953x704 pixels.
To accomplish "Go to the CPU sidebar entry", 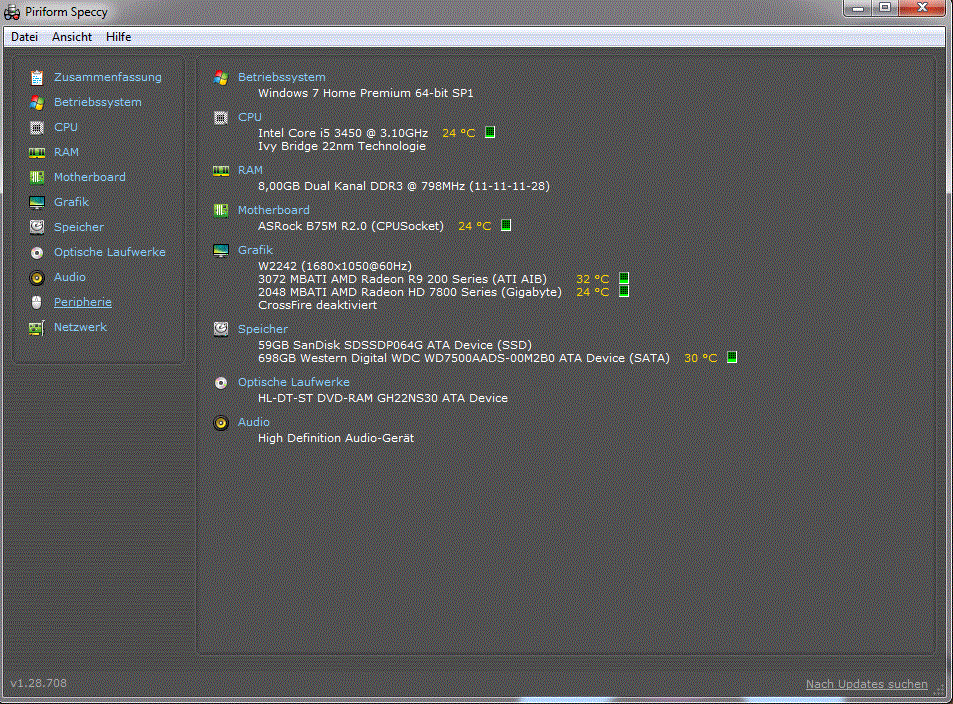I will 66,127.
